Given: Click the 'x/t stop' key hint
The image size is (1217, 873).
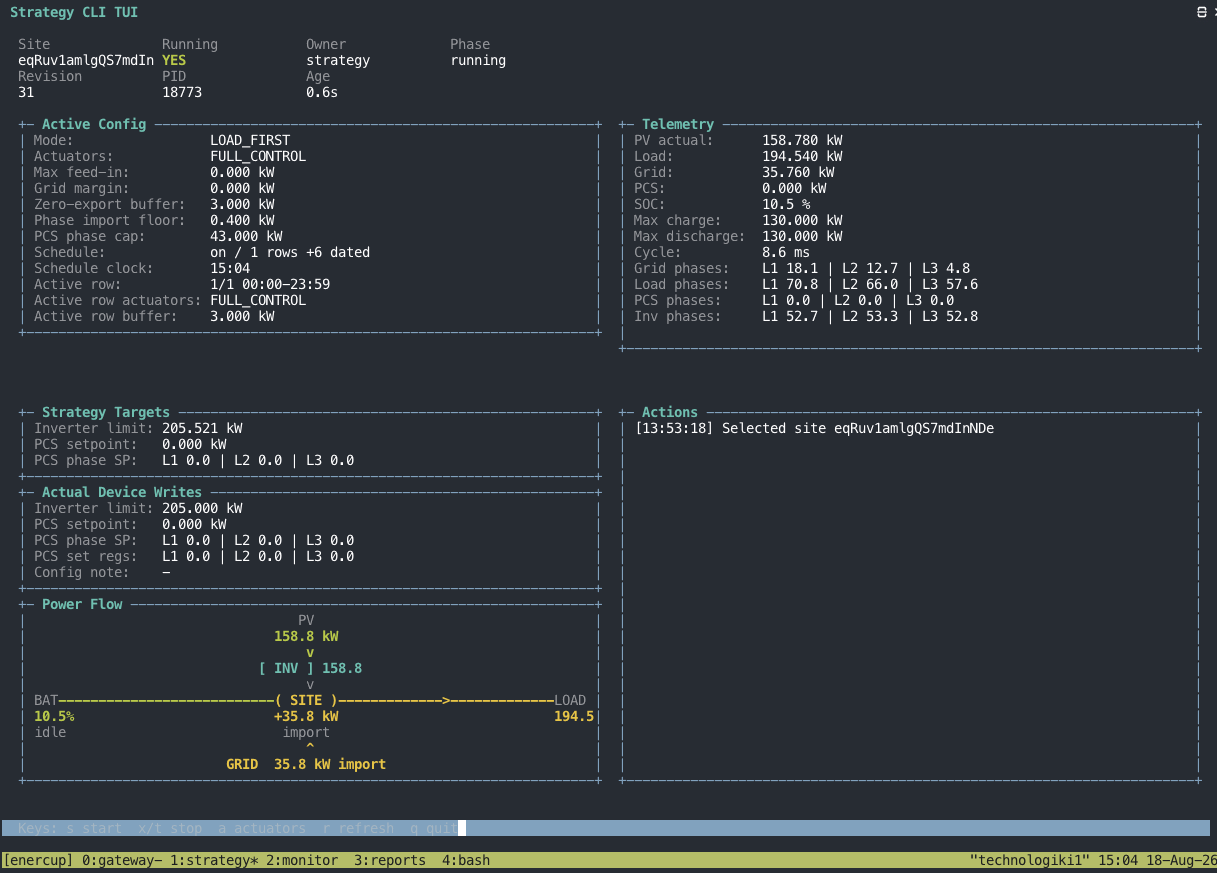Looking at the screenshot, I should pyautogui.click(x=170, y=828).
